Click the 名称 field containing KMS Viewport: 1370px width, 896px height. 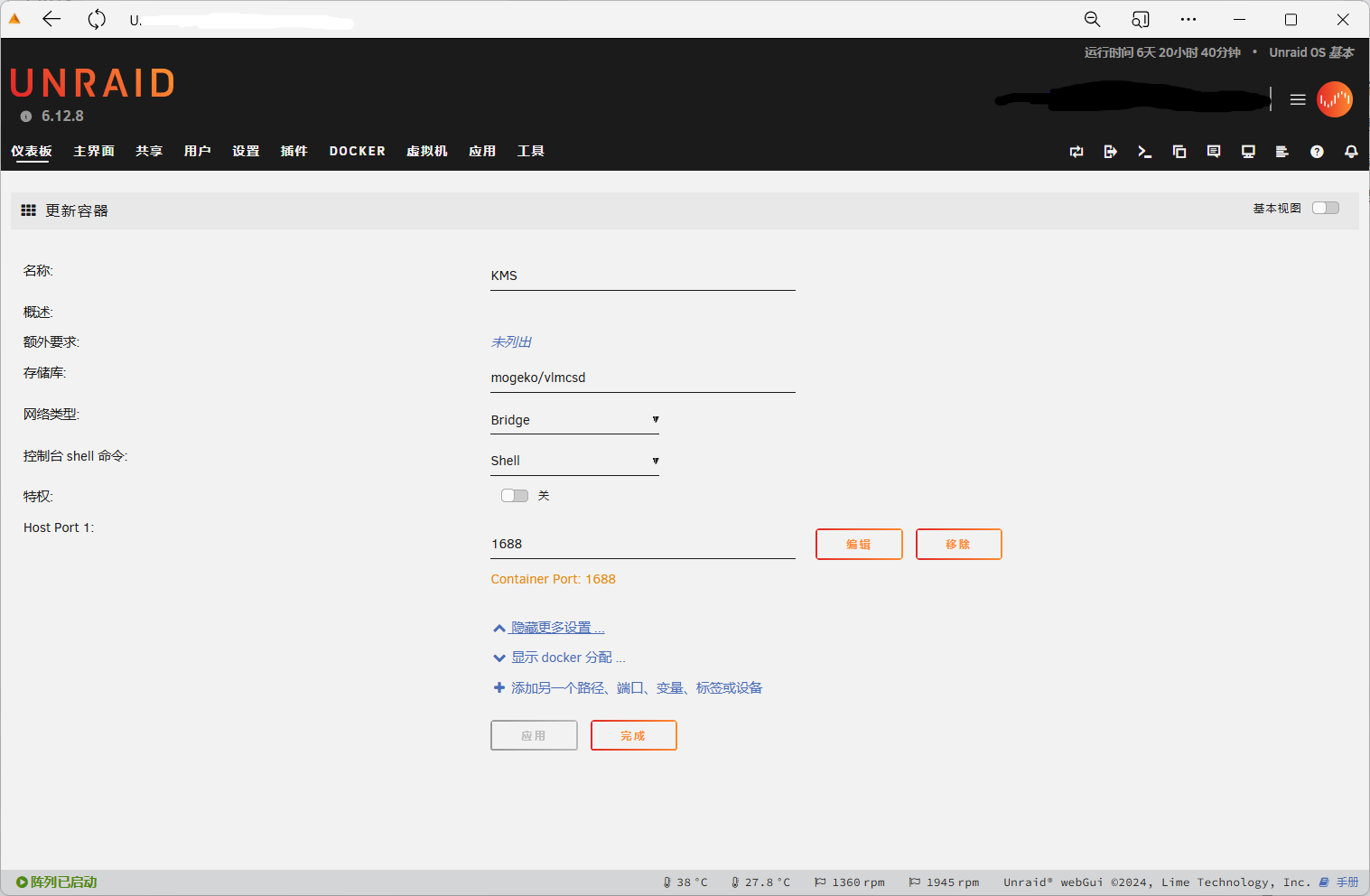[x=643, y=276]
